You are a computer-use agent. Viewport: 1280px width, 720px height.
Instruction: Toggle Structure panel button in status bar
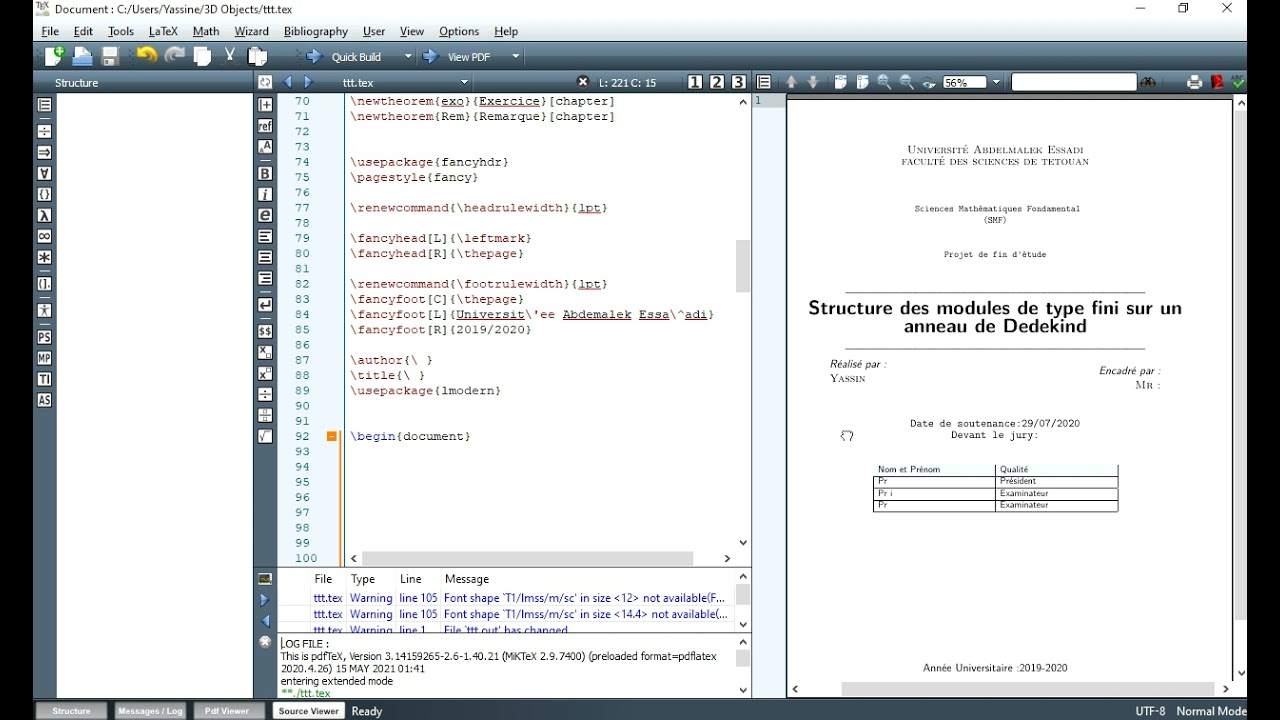[x=71, y=711]
